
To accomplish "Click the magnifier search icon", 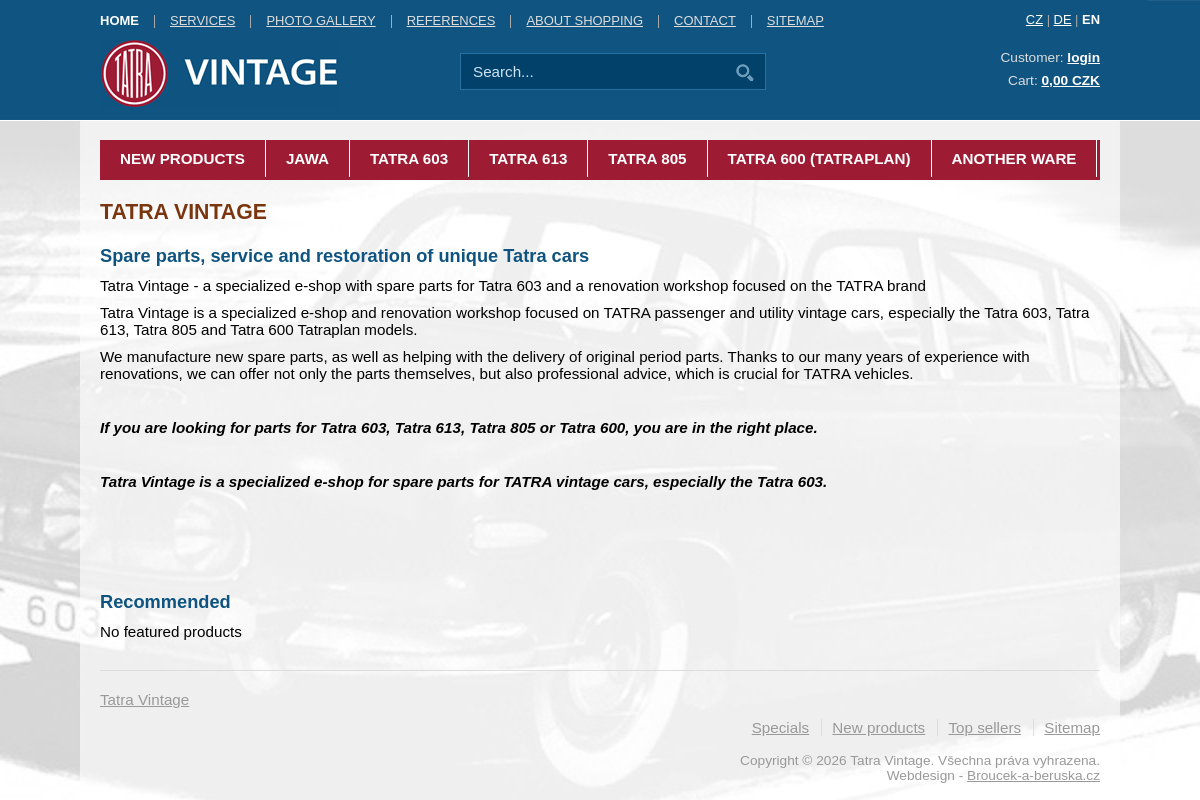I will [x=744, y=72].
